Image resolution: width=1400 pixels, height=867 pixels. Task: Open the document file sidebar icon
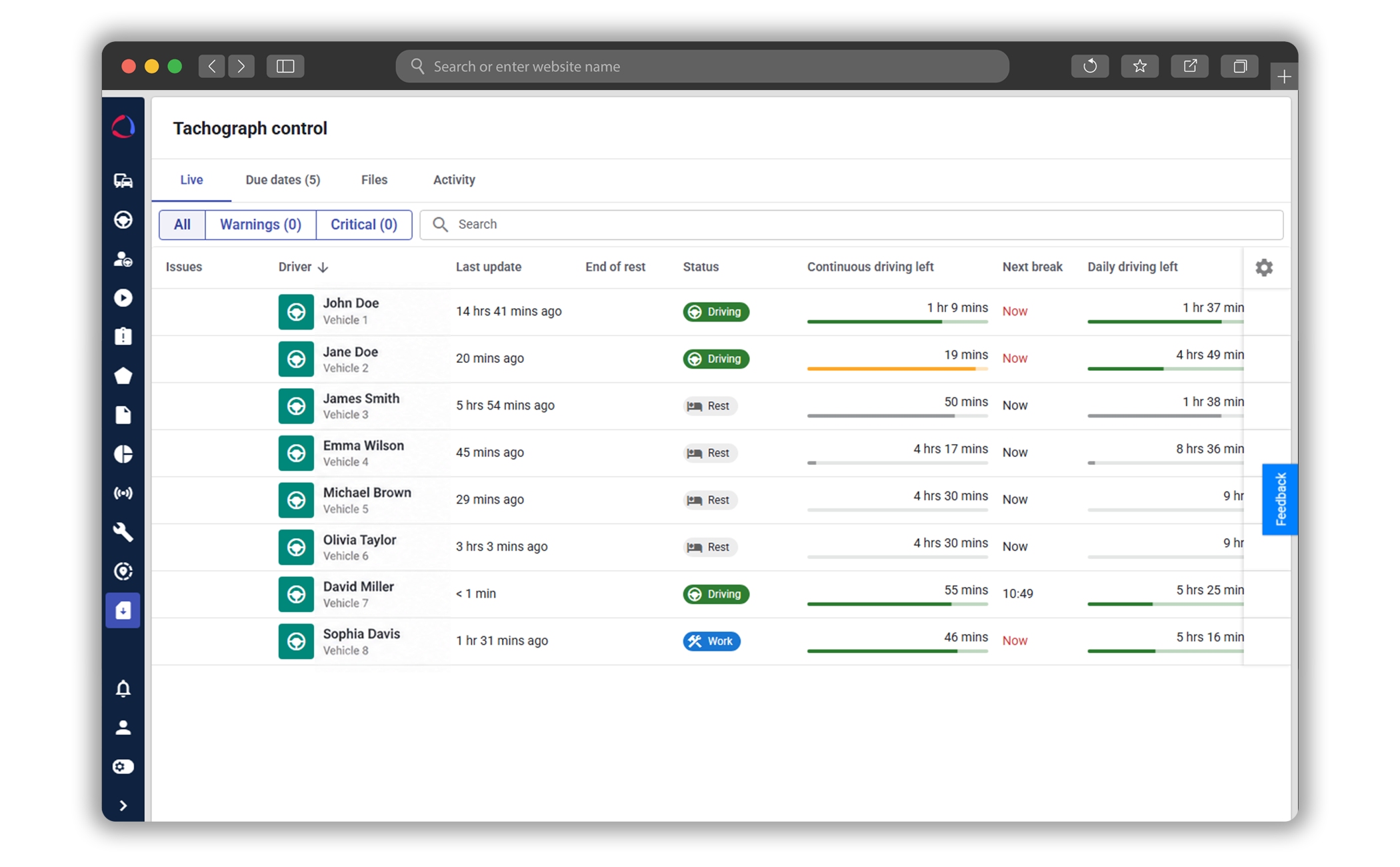point(123,415)
